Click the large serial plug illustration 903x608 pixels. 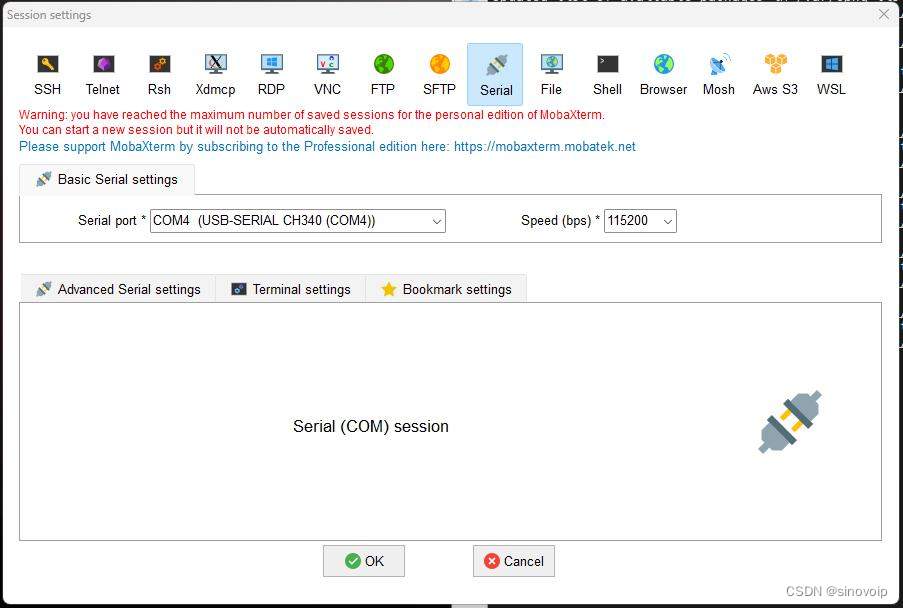point(790,422)
